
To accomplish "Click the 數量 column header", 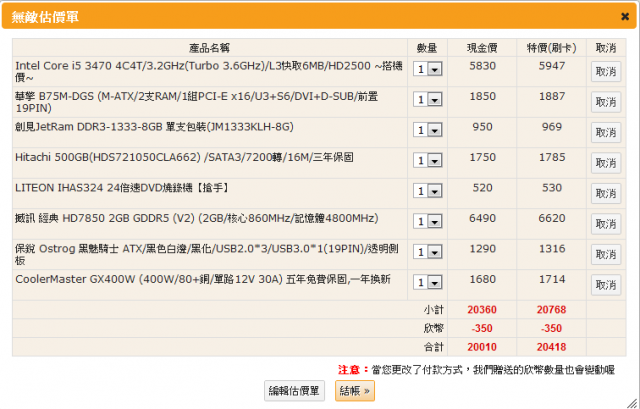I will 427,48.
